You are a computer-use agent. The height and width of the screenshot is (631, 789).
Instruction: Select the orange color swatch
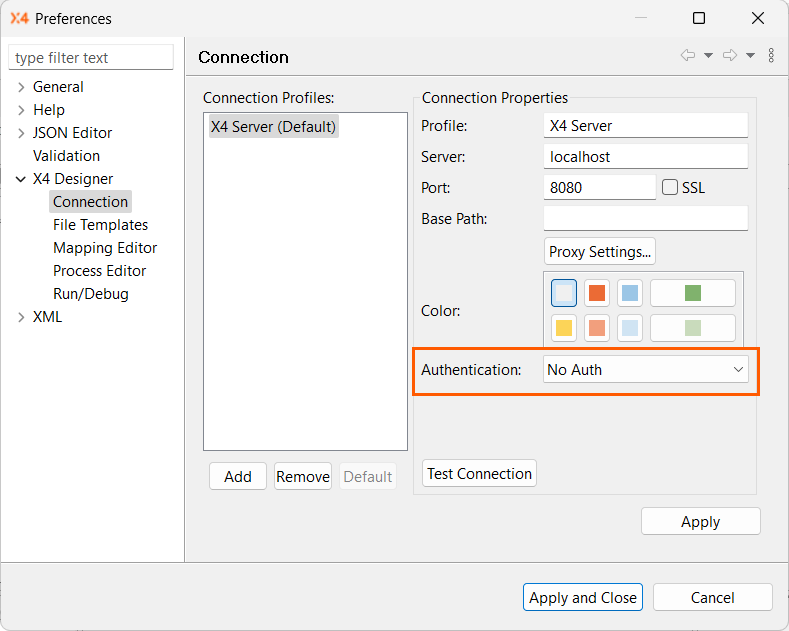click(597, 293)
